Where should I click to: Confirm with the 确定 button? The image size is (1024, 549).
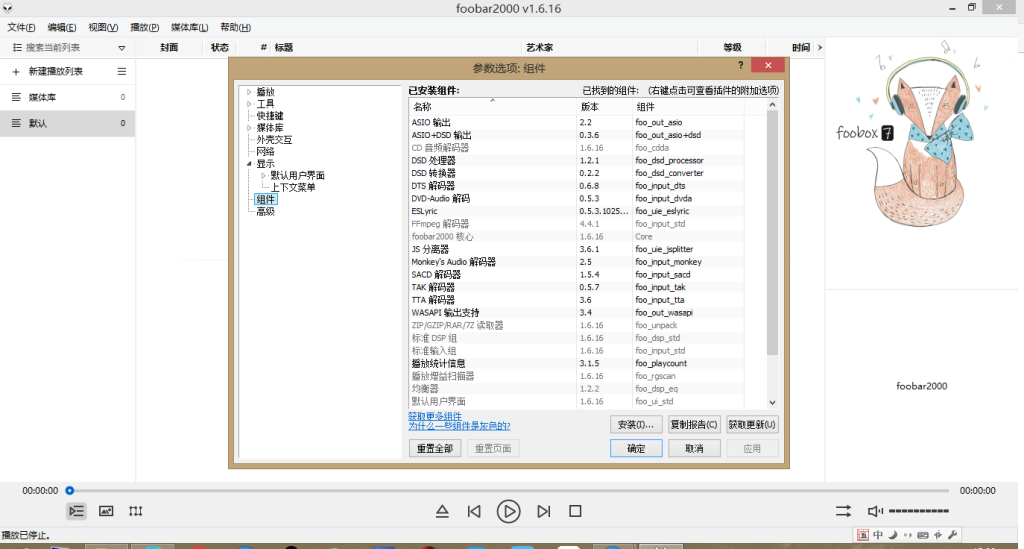point(636,448)
